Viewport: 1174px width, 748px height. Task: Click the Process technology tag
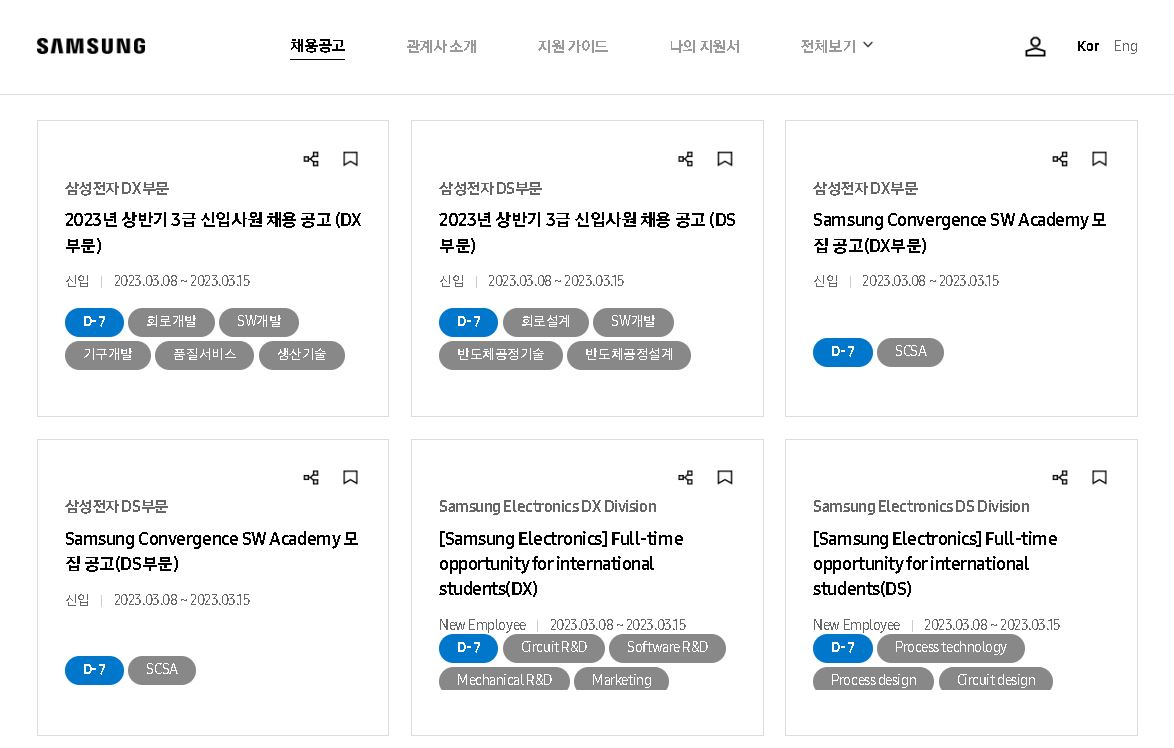(x=951, y=648)
